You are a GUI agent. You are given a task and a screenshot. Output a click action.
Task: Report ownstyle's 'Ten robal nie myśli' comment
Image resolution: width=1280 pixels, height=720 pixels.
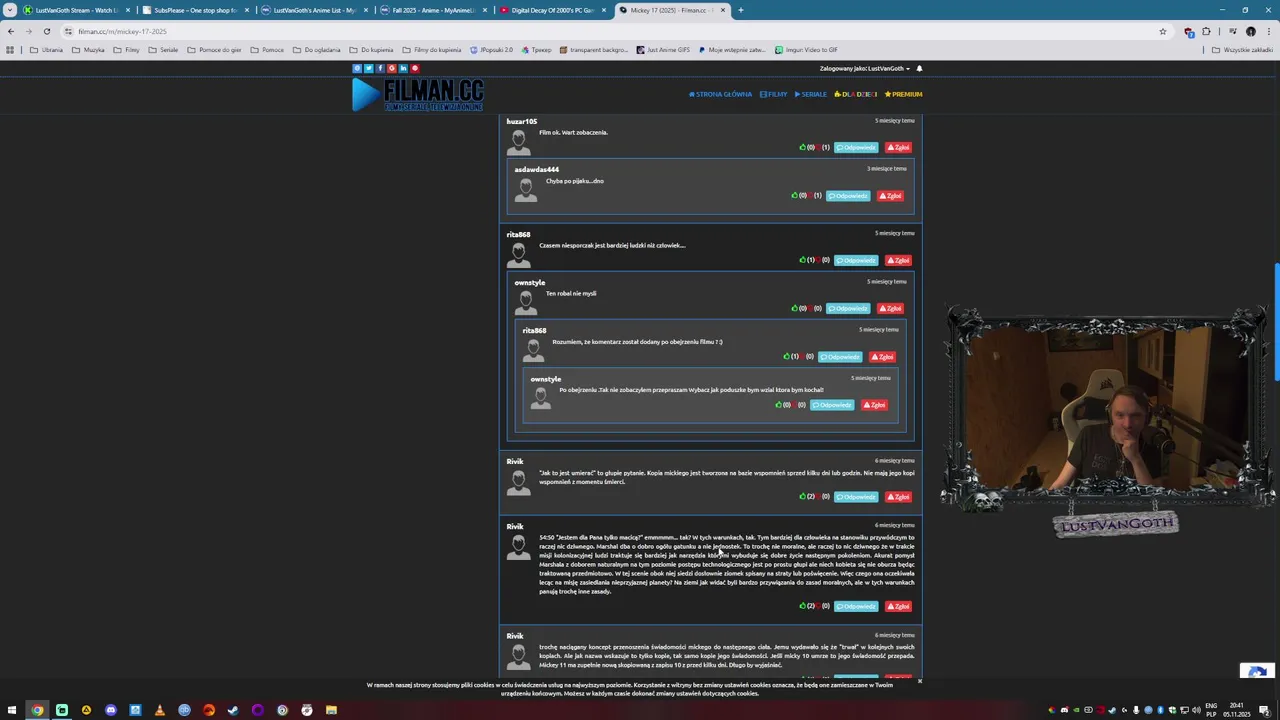pos(890,308)
